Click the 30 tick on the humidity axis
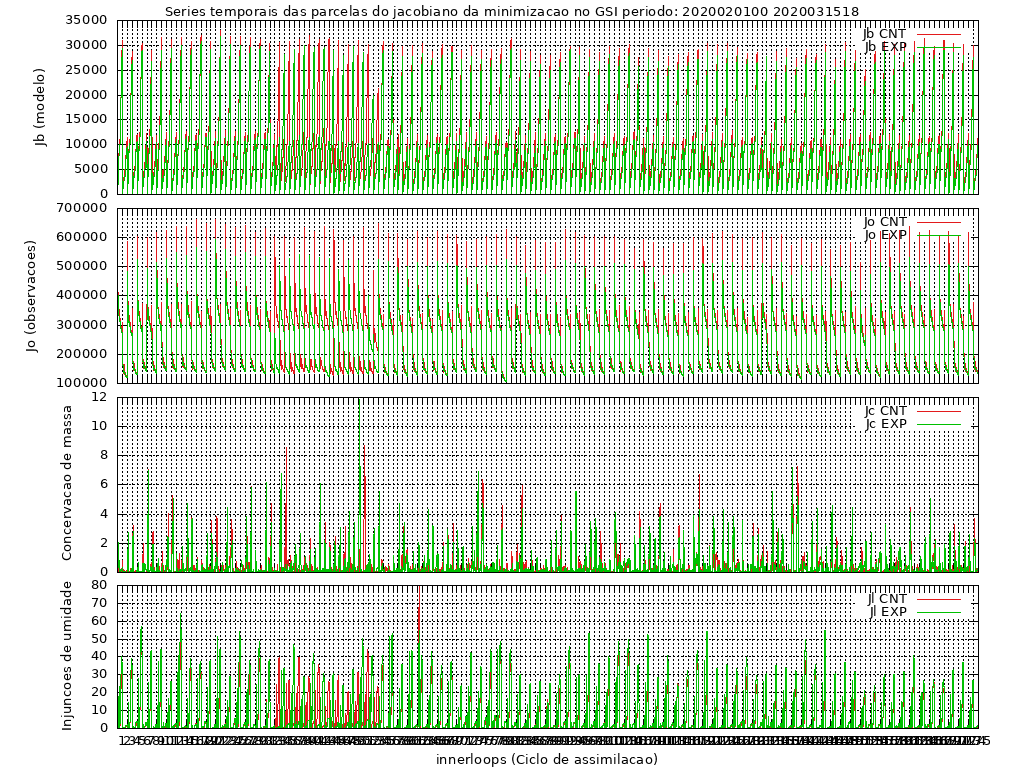Viewport: 1024px width, 768px height. pyautogui.click(x=99, y=674)
